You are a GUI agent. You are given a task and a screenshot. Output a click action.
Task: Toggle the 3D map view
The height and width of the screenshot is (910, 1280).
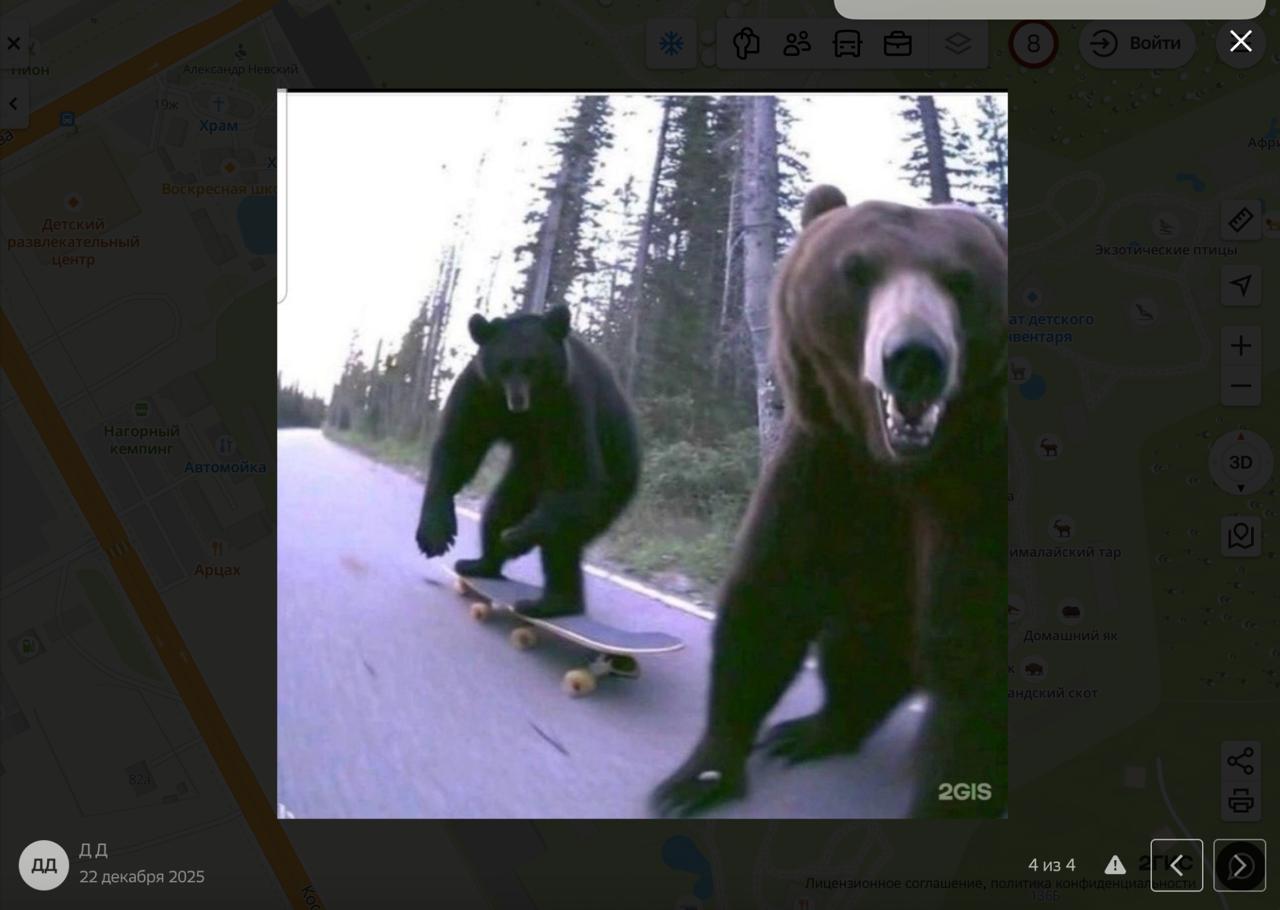click(1241, 462)
